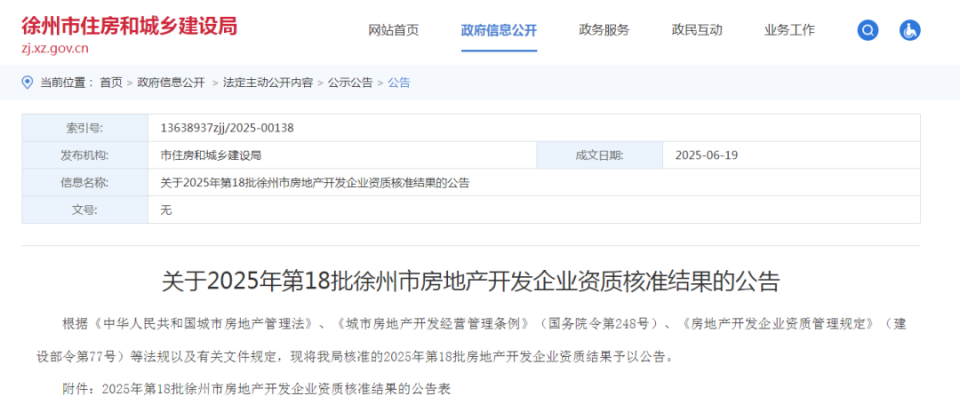Open 法定主动公开内容 breadcrumb link
The width and height of the screenshot is (960, 420).
tap(268, 83)
